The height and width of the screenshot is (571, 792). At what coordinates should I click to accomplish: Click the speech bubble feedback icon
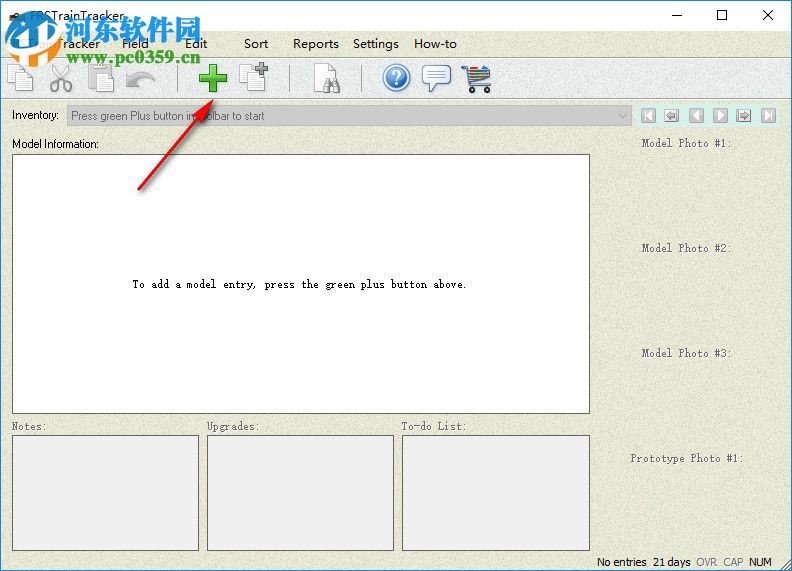coord(436,78)
